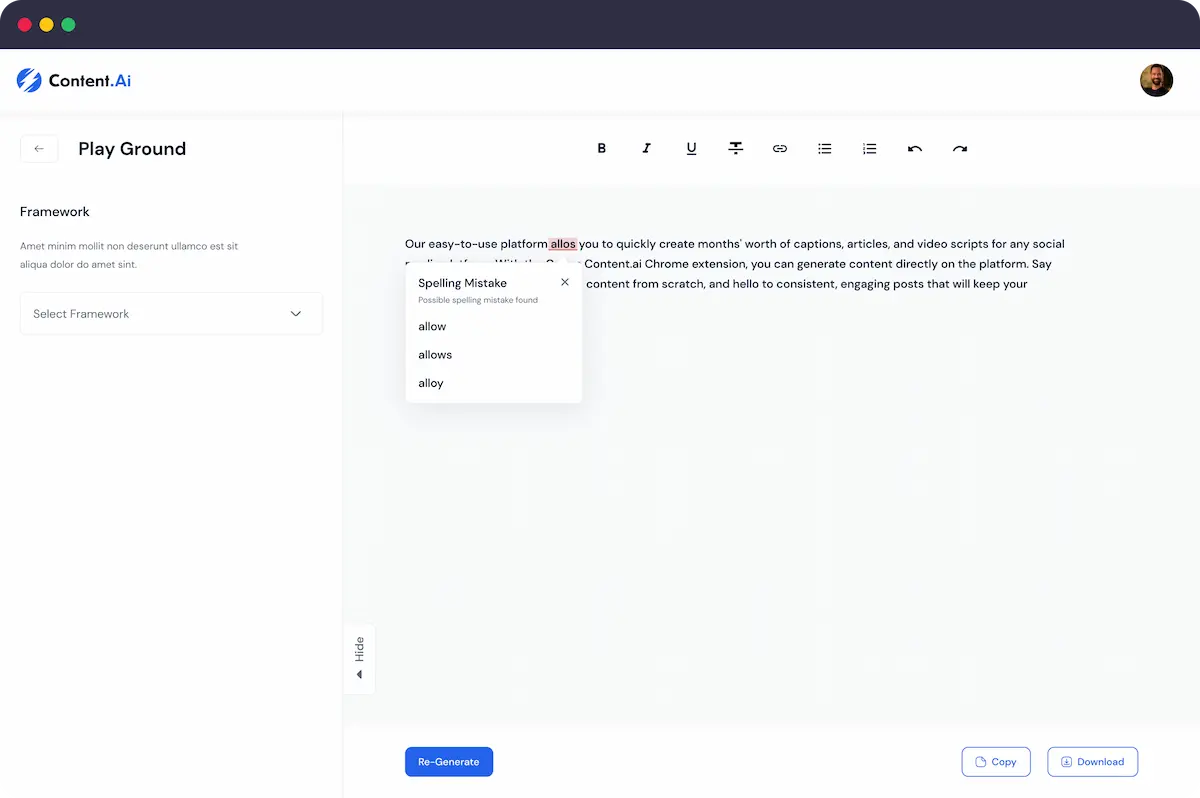Hide the sidebar panel
Viewport: 1200px width, 798px height.
pyautogui.click(x=359, y=658)
